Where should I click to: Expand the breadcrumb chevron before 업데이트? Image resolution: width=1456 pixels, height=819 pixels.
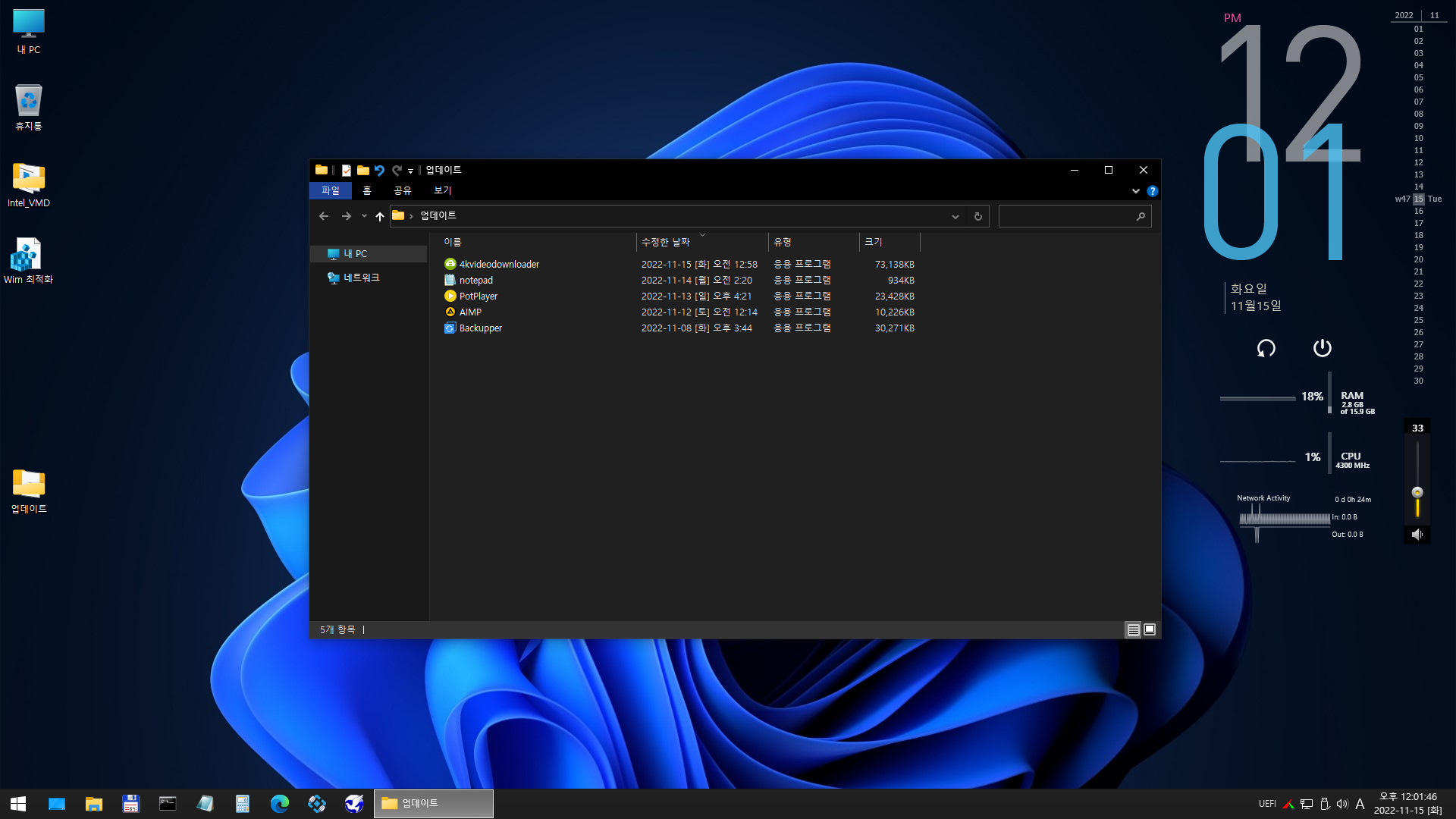(x=411, y=216)
